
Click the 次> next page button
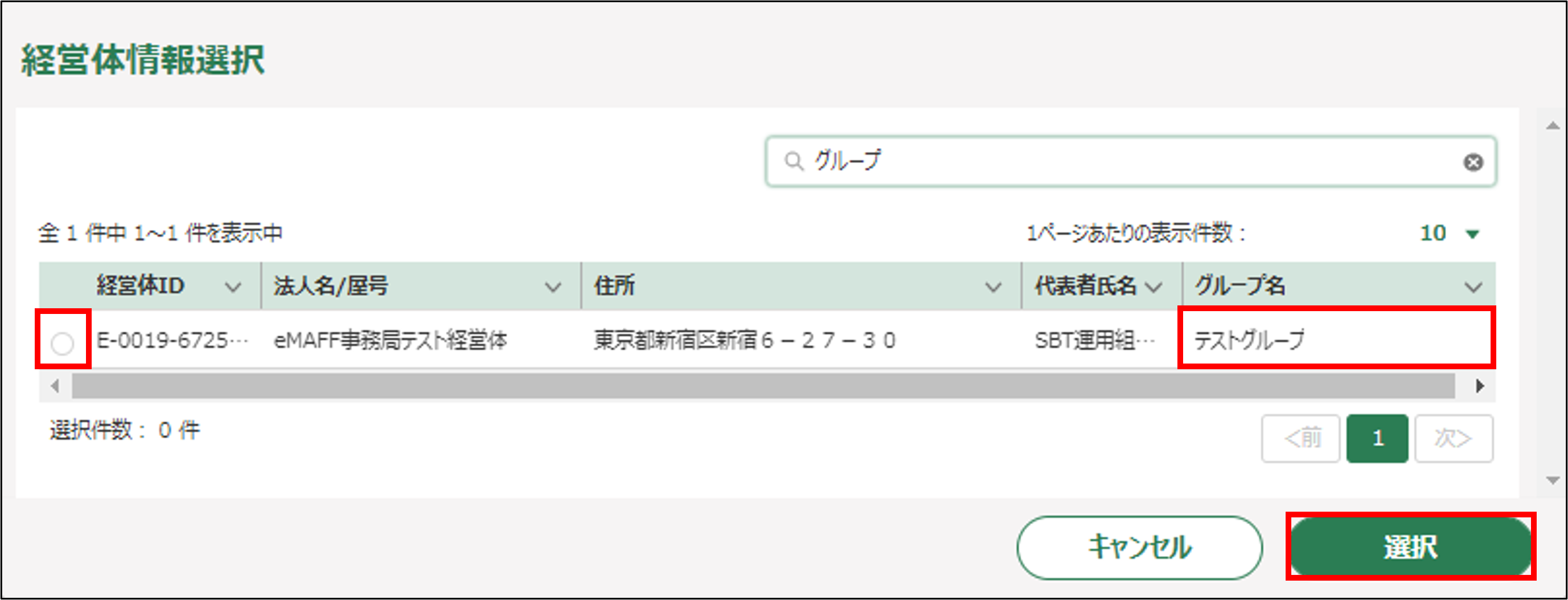pos(1454,438)
